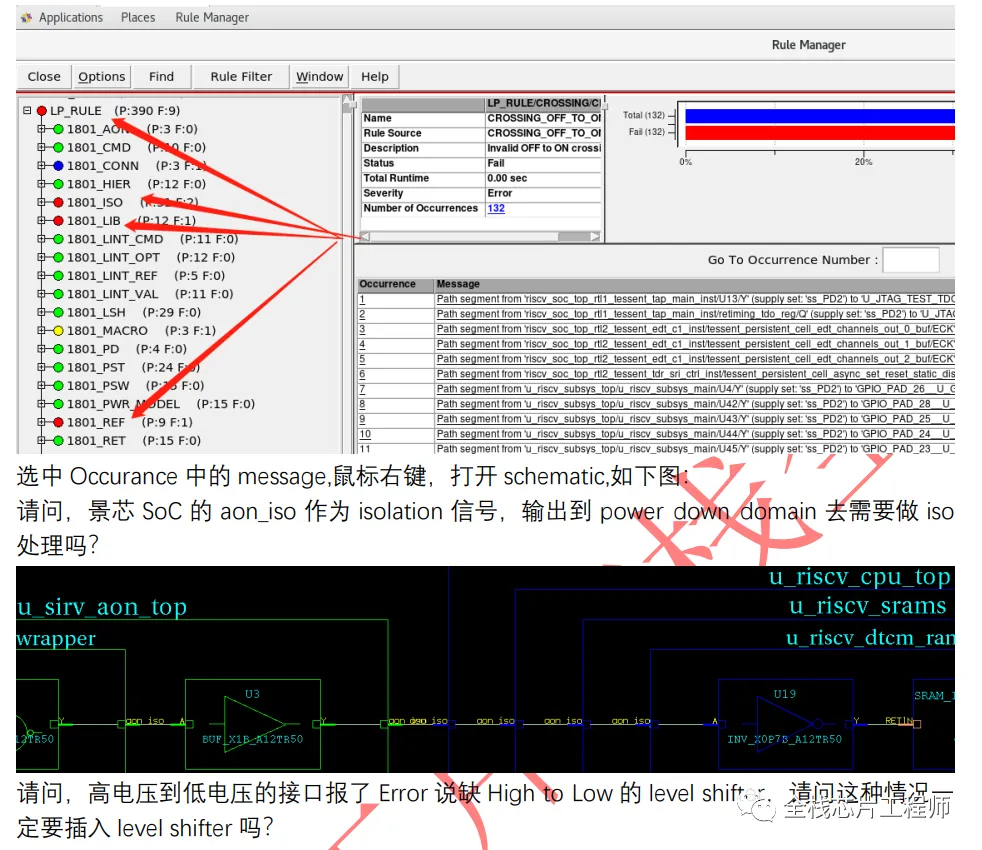Select the 1801_PWR_MODEL tree item

click(x=123, y=404)
